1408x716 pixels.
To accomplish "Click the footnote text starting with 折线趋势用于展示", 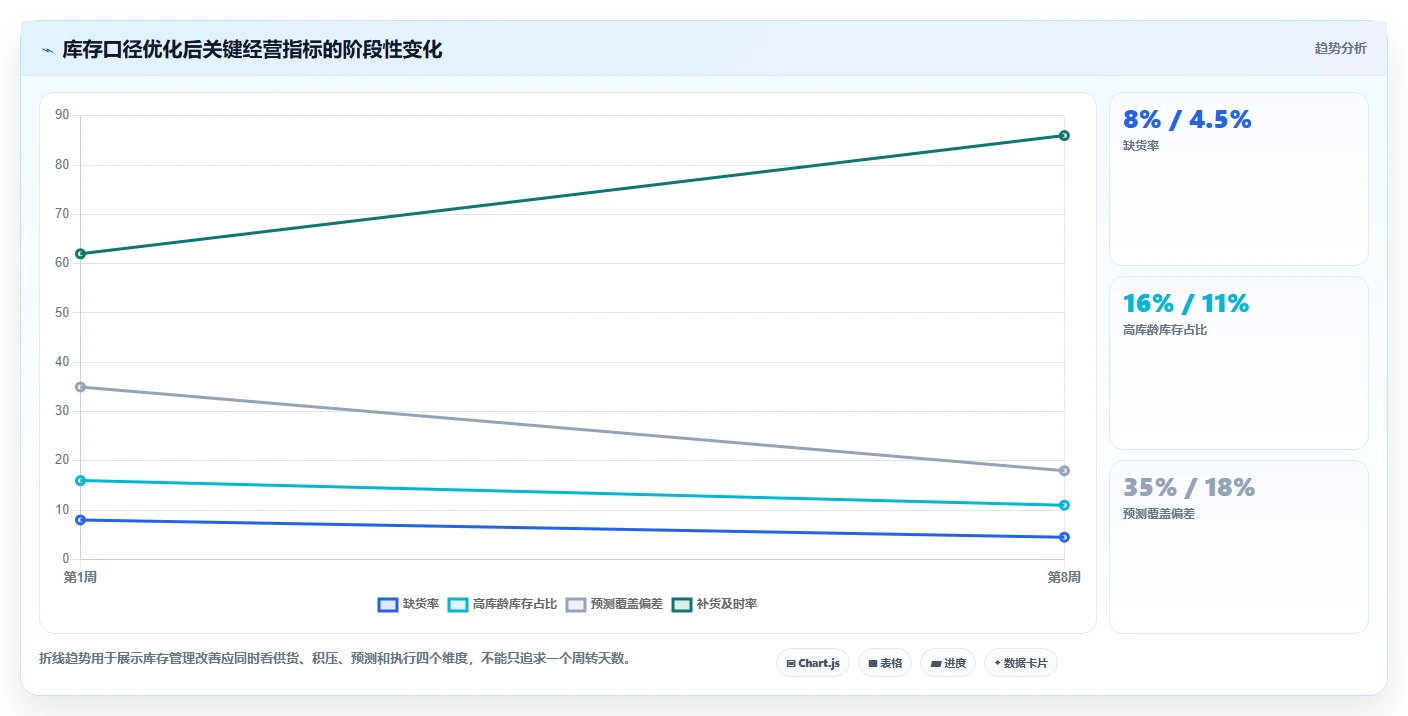I will tap(335, 659).
